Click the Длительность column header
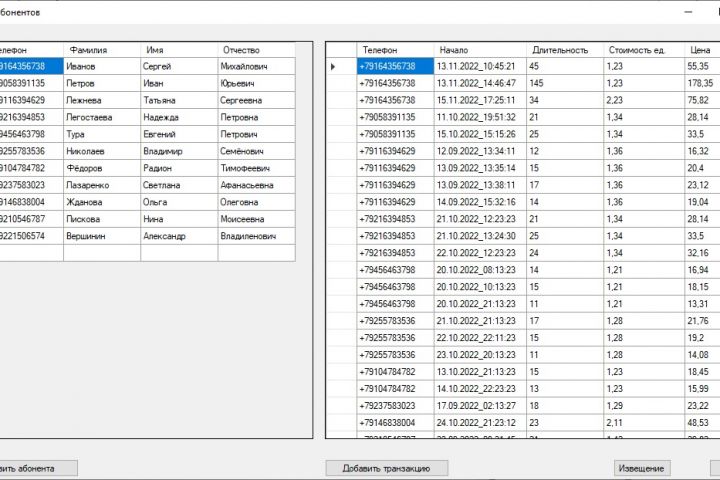The image size is (720, 480). click(x=565, y=50)
